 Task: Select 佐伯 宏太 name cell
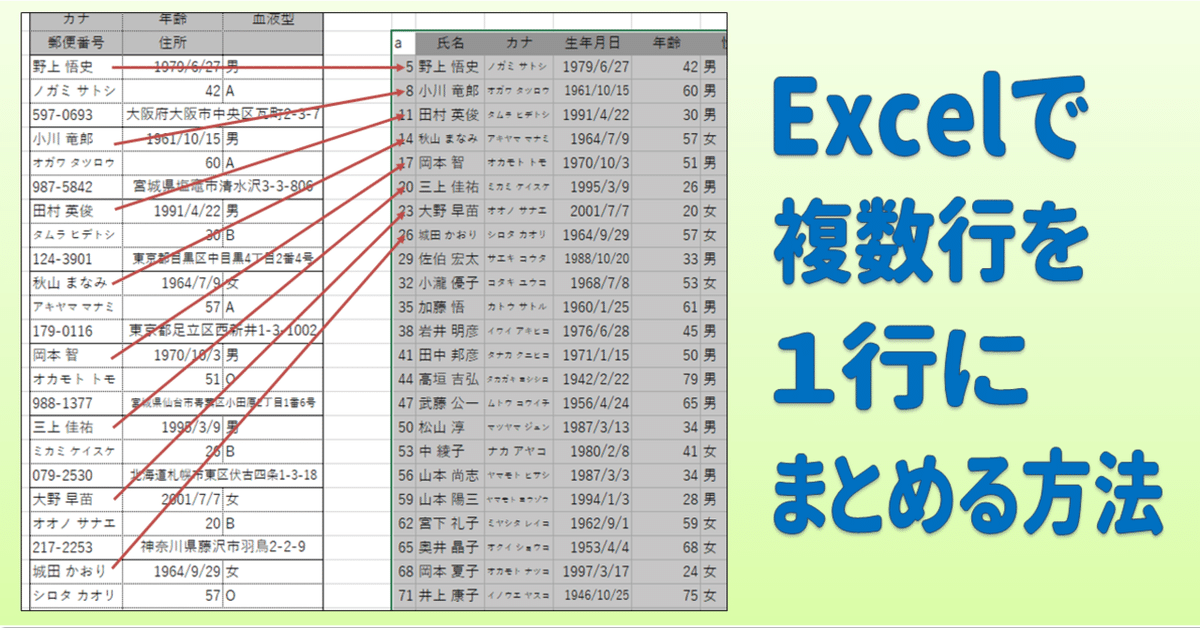pyautogui.click(x=449, y=259)
